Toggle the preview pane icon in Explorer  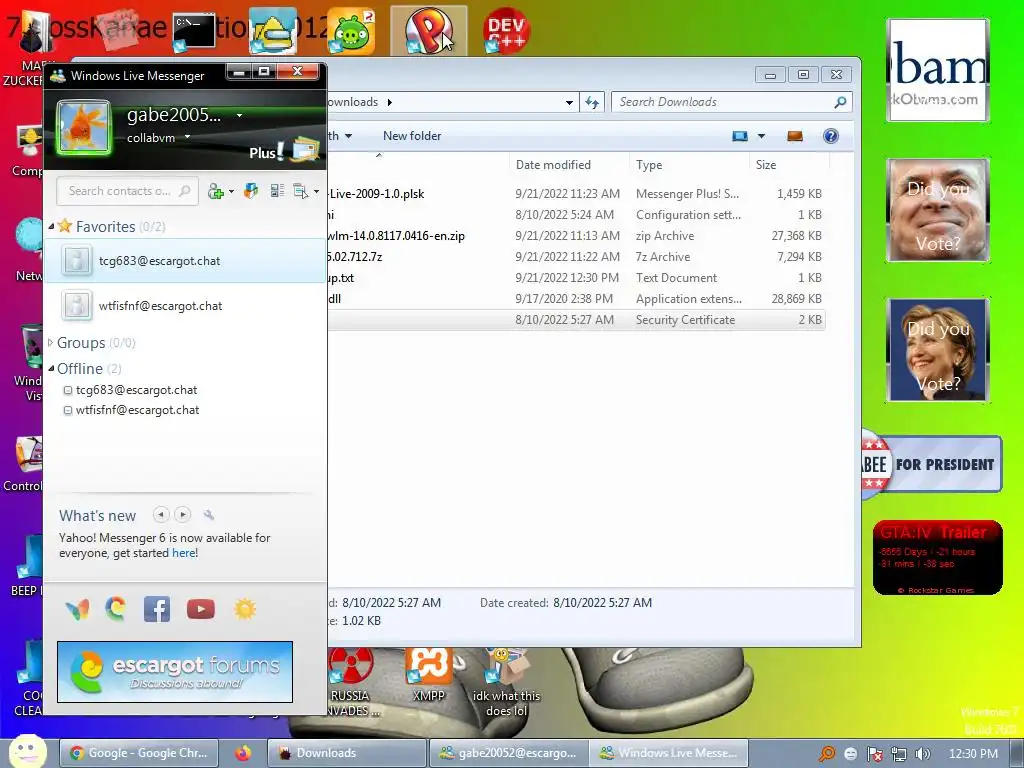[795, 136]
